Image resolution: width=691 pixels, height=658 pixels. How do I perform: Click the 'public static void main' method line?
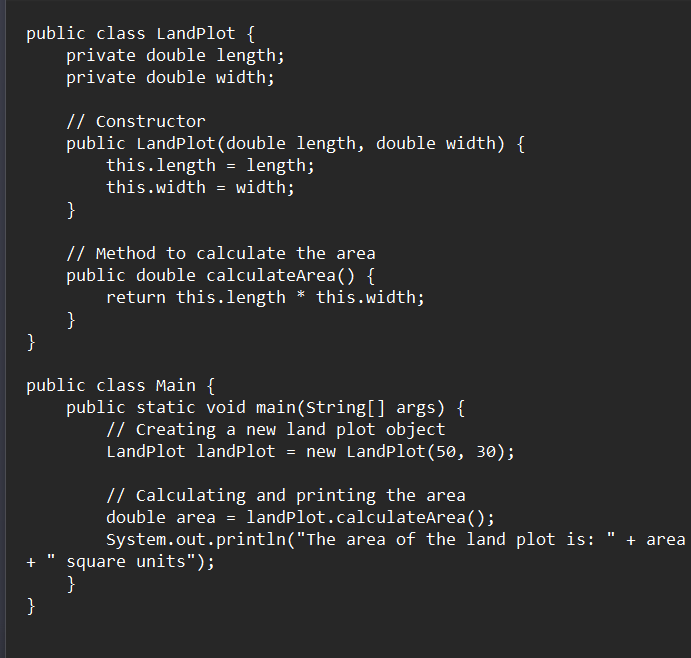(x=265, y=408)
